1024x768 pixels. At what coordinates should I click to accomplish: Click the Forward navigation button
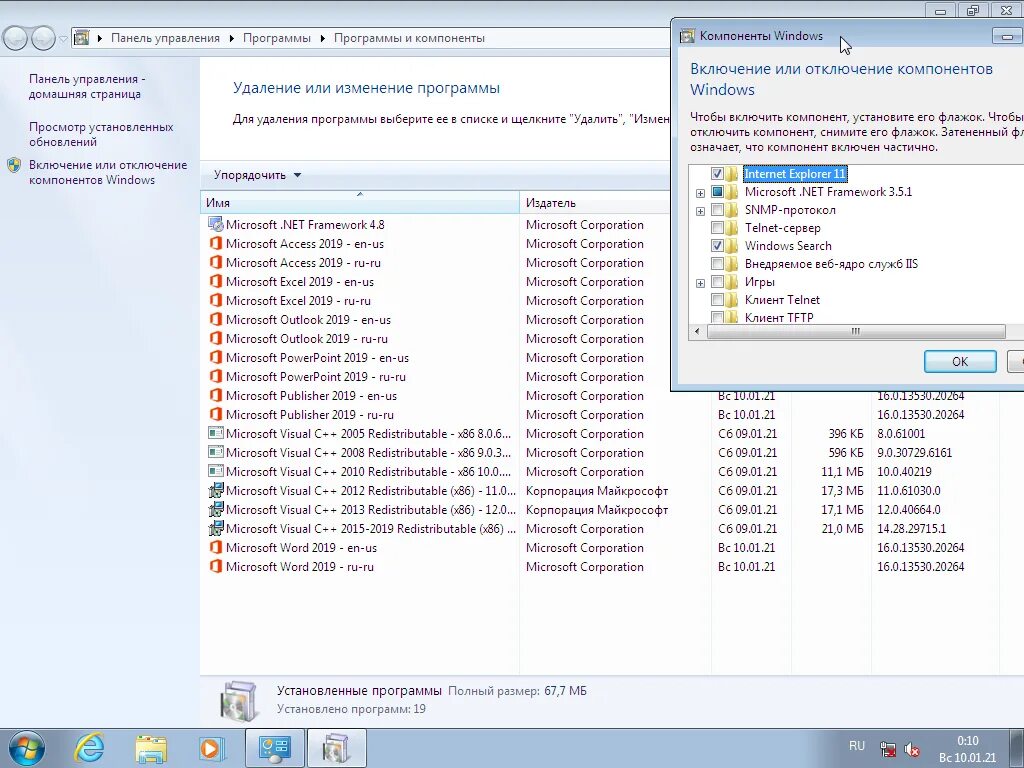tap(43, 38)
